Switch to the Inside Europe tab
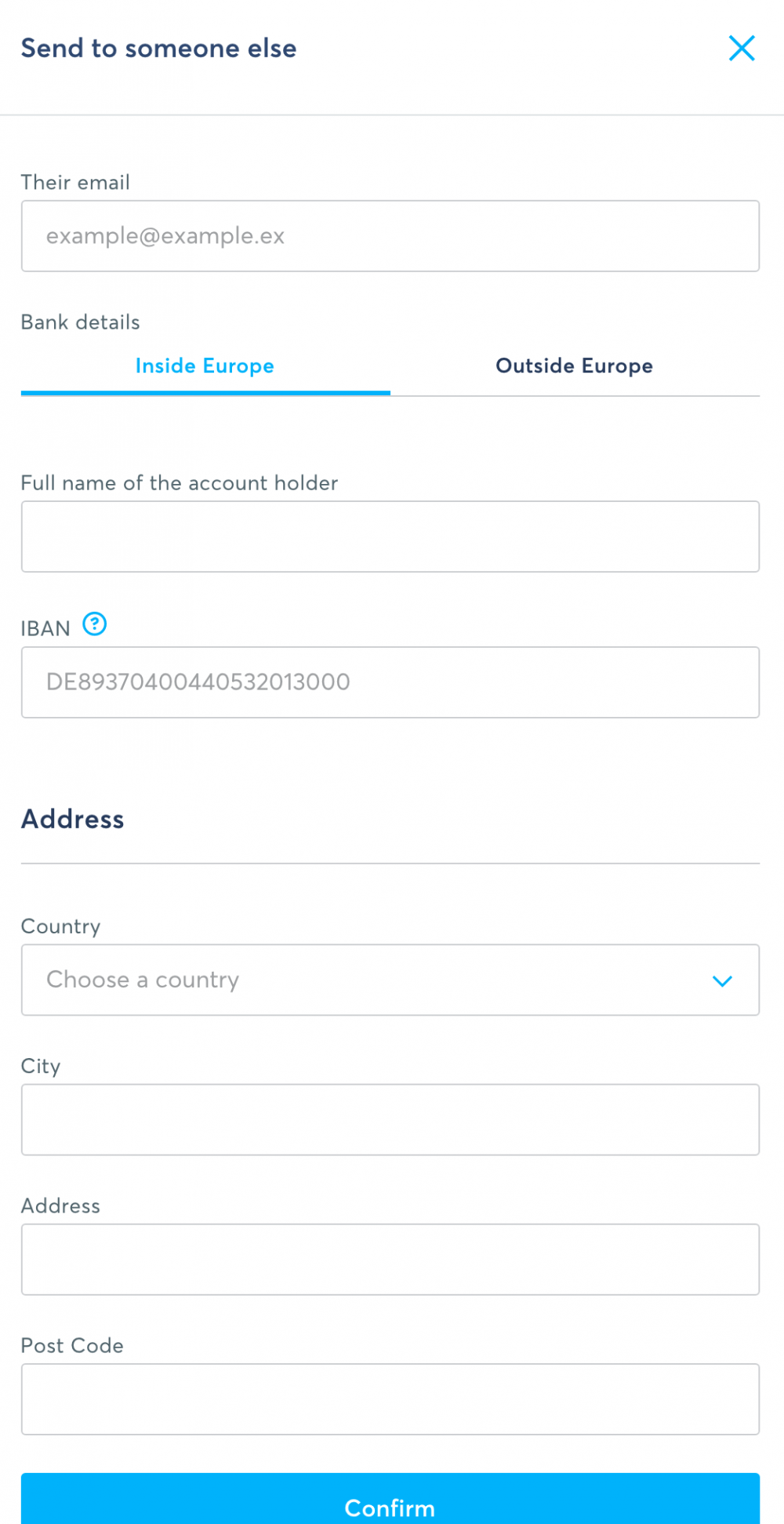This screenshot has height=1524, width=784. 205,366
